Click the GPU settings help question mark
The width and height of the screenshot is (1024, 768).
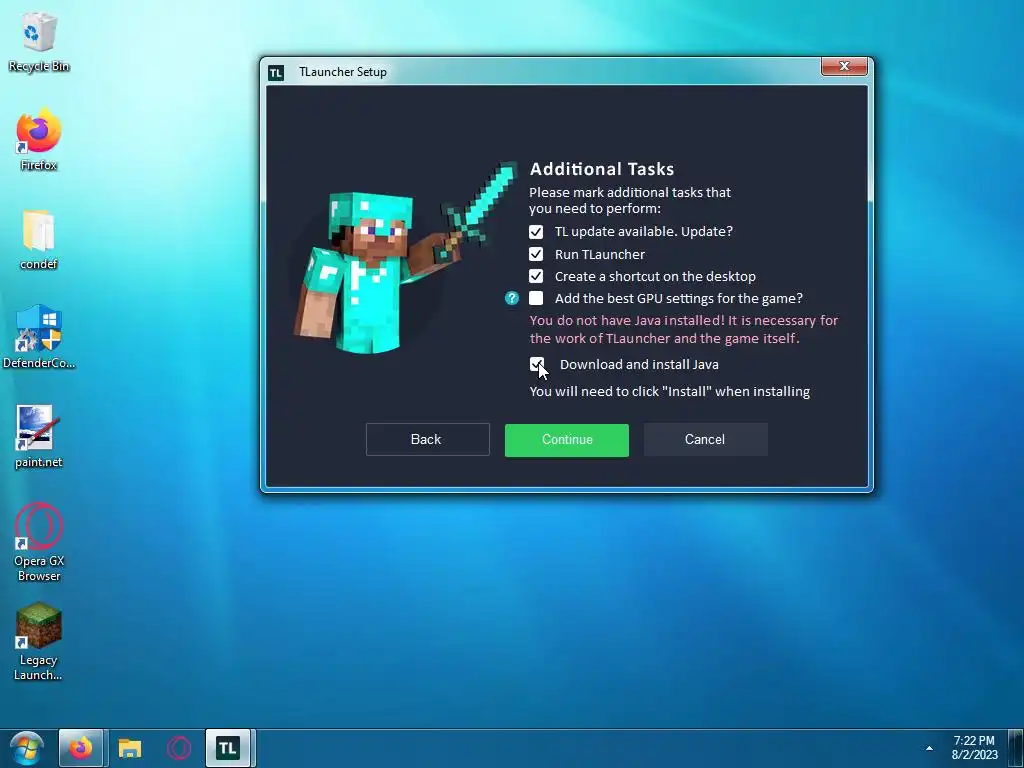[512, 298]
